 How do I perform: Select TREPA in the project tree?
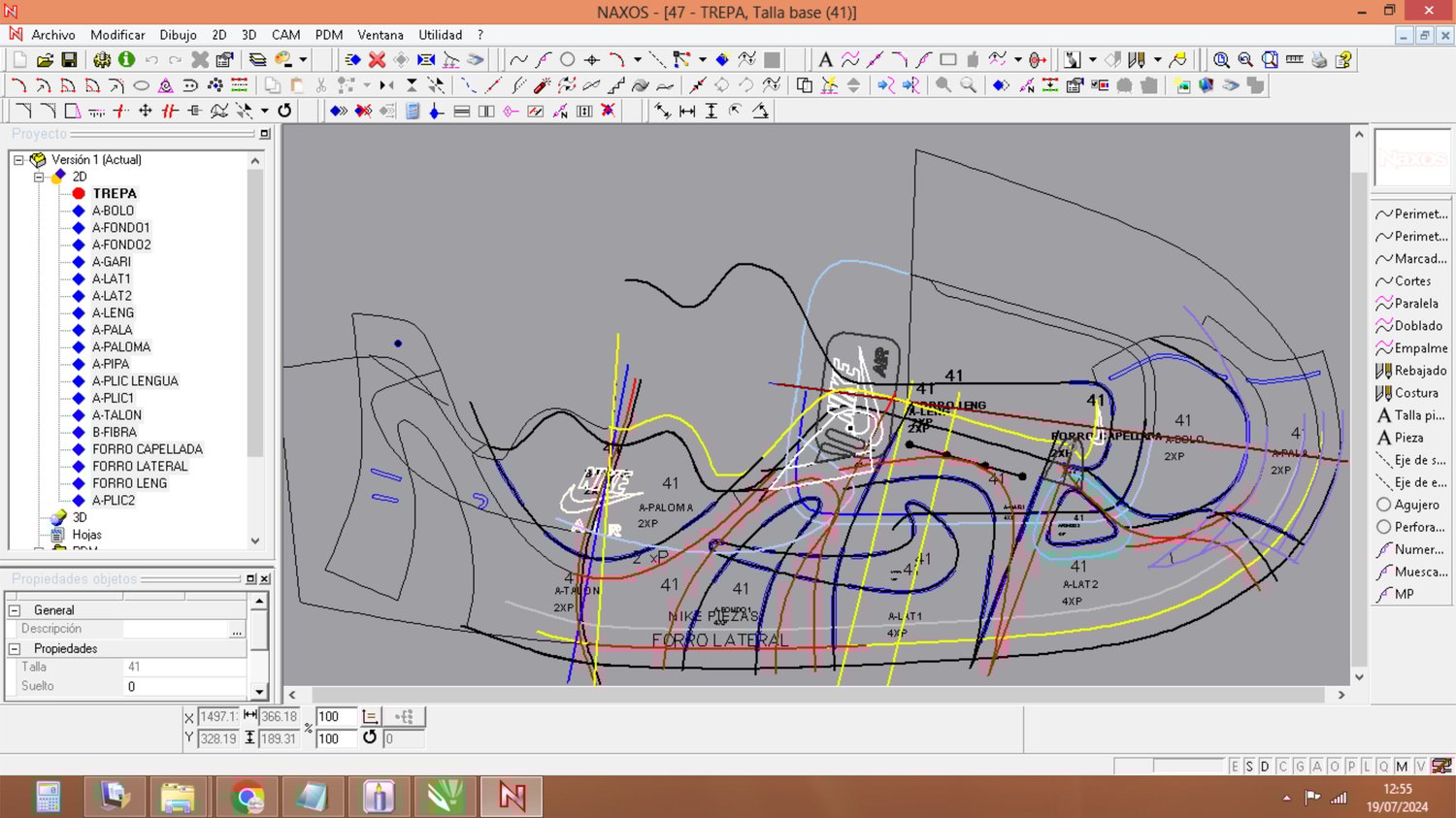[115, 194]
